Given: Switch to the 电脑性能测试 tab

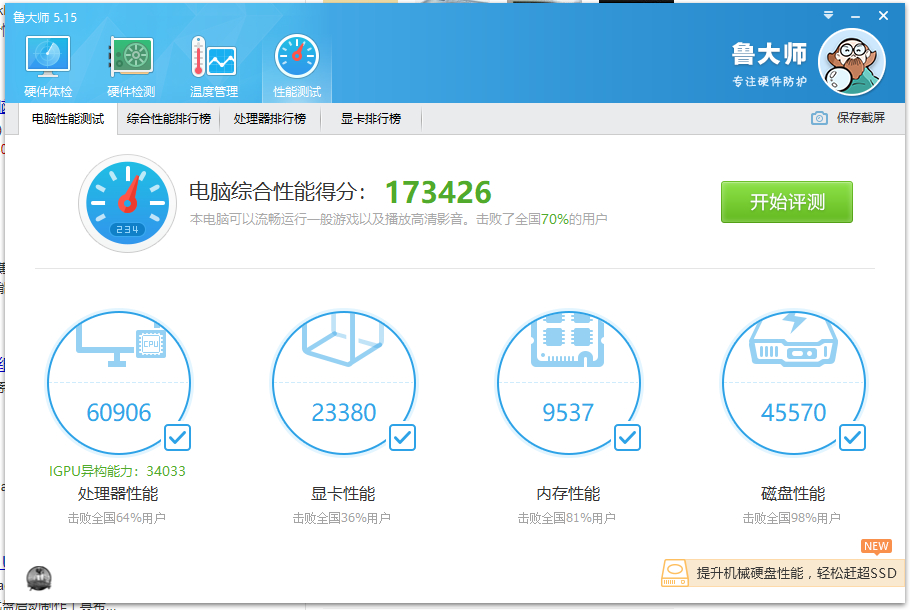Looking at the screenshot, I should tap(68, 119).
